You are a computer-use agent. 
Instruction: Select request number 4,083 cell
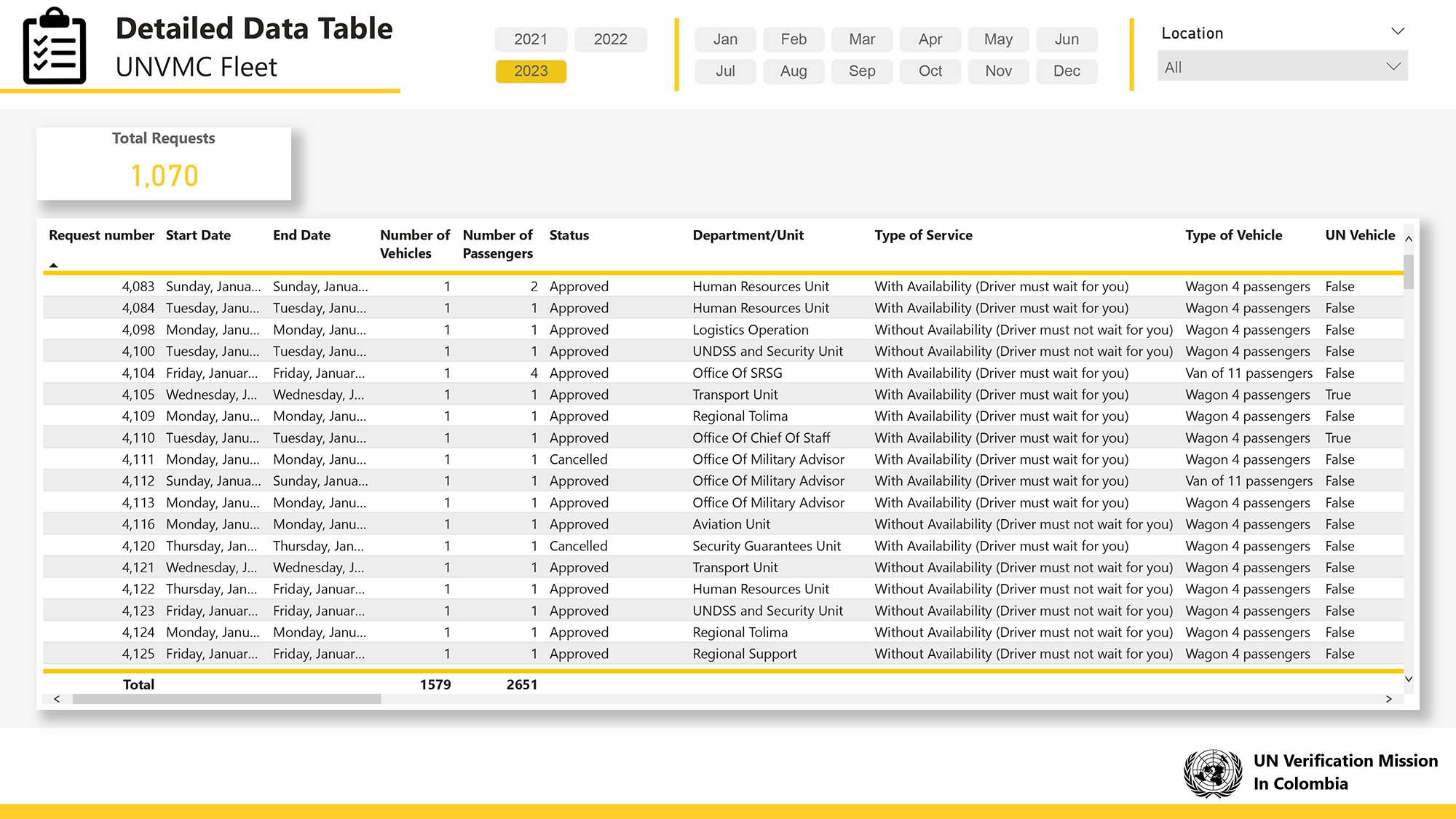pos(138,286)
